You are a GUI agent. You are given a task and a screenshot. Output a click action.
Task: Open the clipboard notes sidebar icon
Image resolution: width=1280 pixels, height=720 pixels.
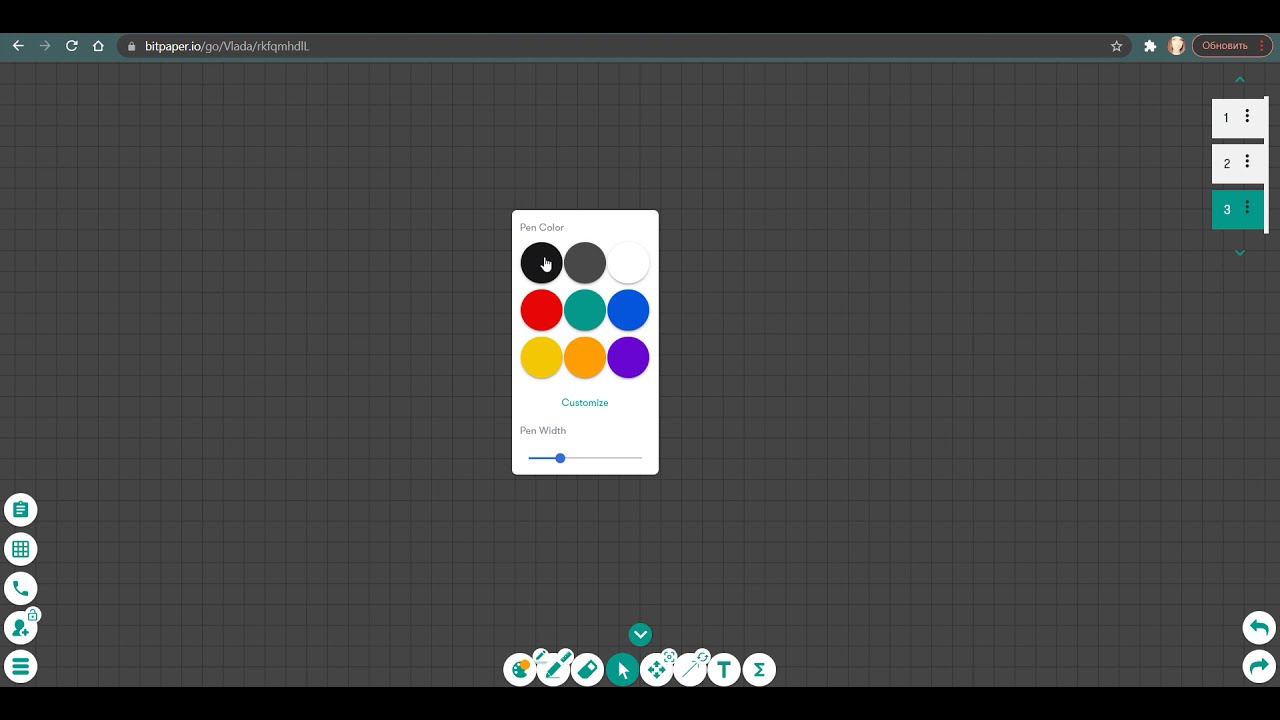[x=20, y=510]
